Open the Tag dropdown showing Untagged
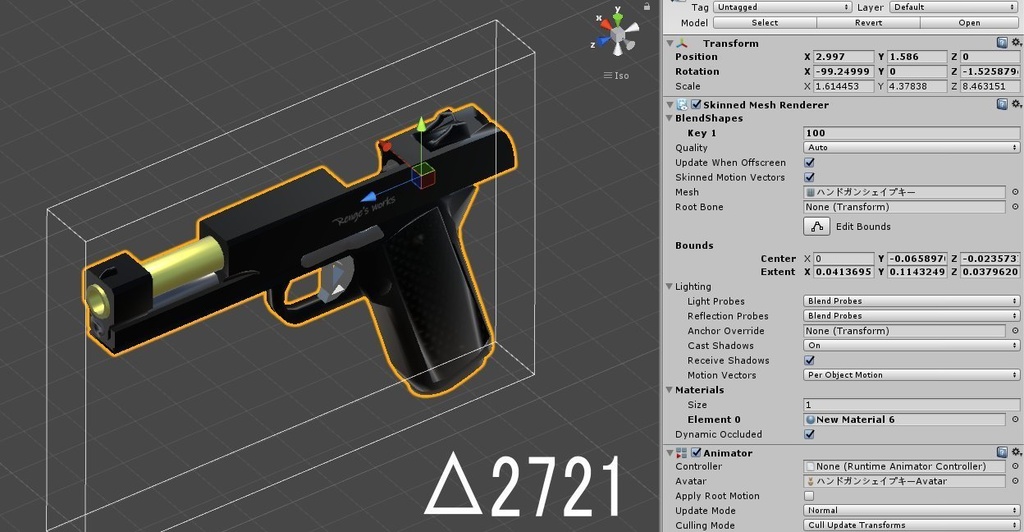 click(x=782, y=7)
